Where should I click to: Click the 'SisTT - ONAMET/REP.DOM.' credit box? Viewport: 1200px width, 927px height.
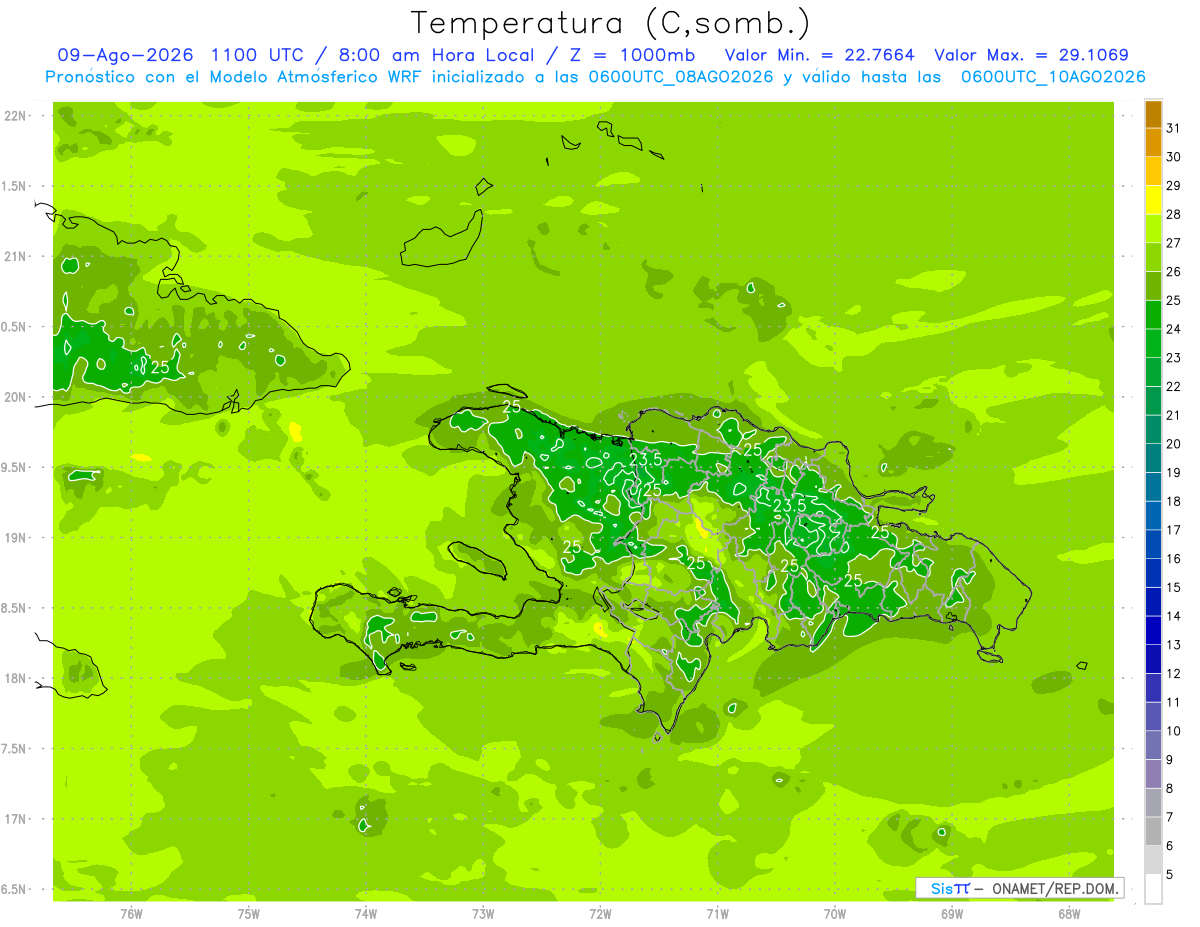(1020, 888)
